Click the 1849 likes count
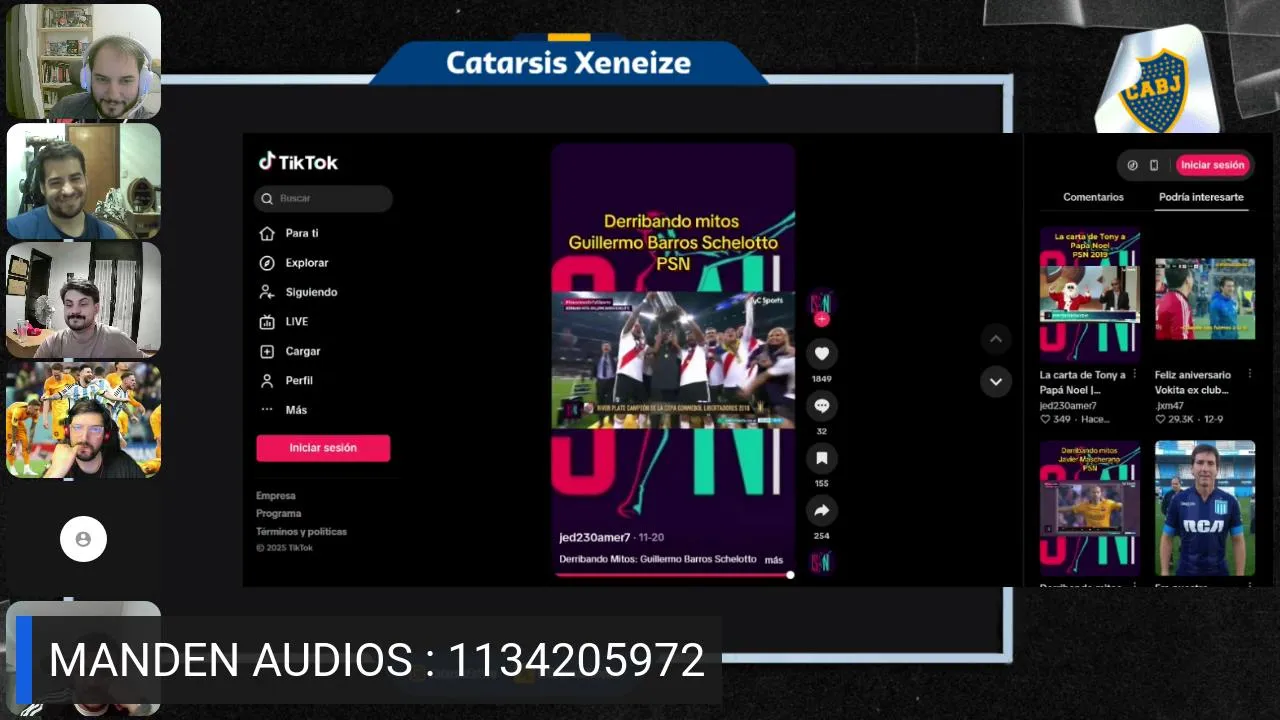The height and width of the screenshot is (720, 1280). (x=822, y=379)
